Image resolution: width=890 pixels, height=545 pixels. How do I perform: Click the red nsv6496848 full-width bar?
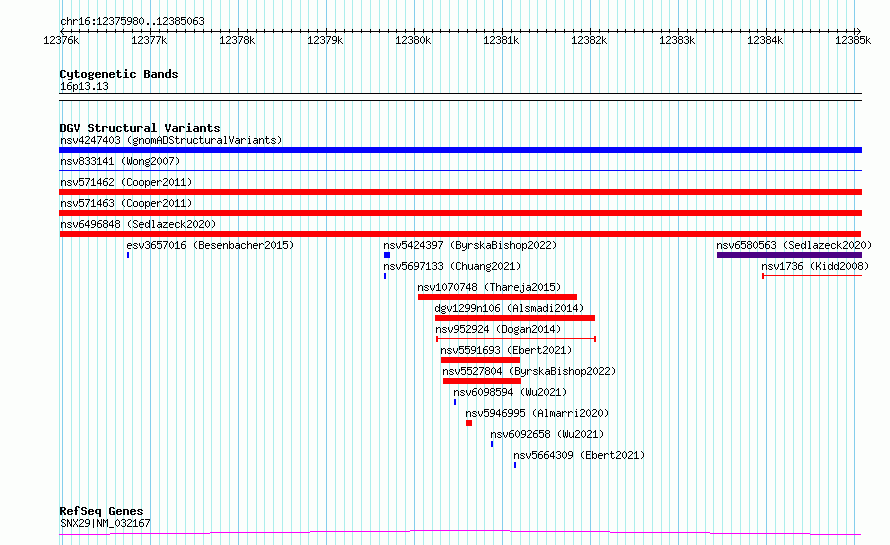tap(460, 234)
